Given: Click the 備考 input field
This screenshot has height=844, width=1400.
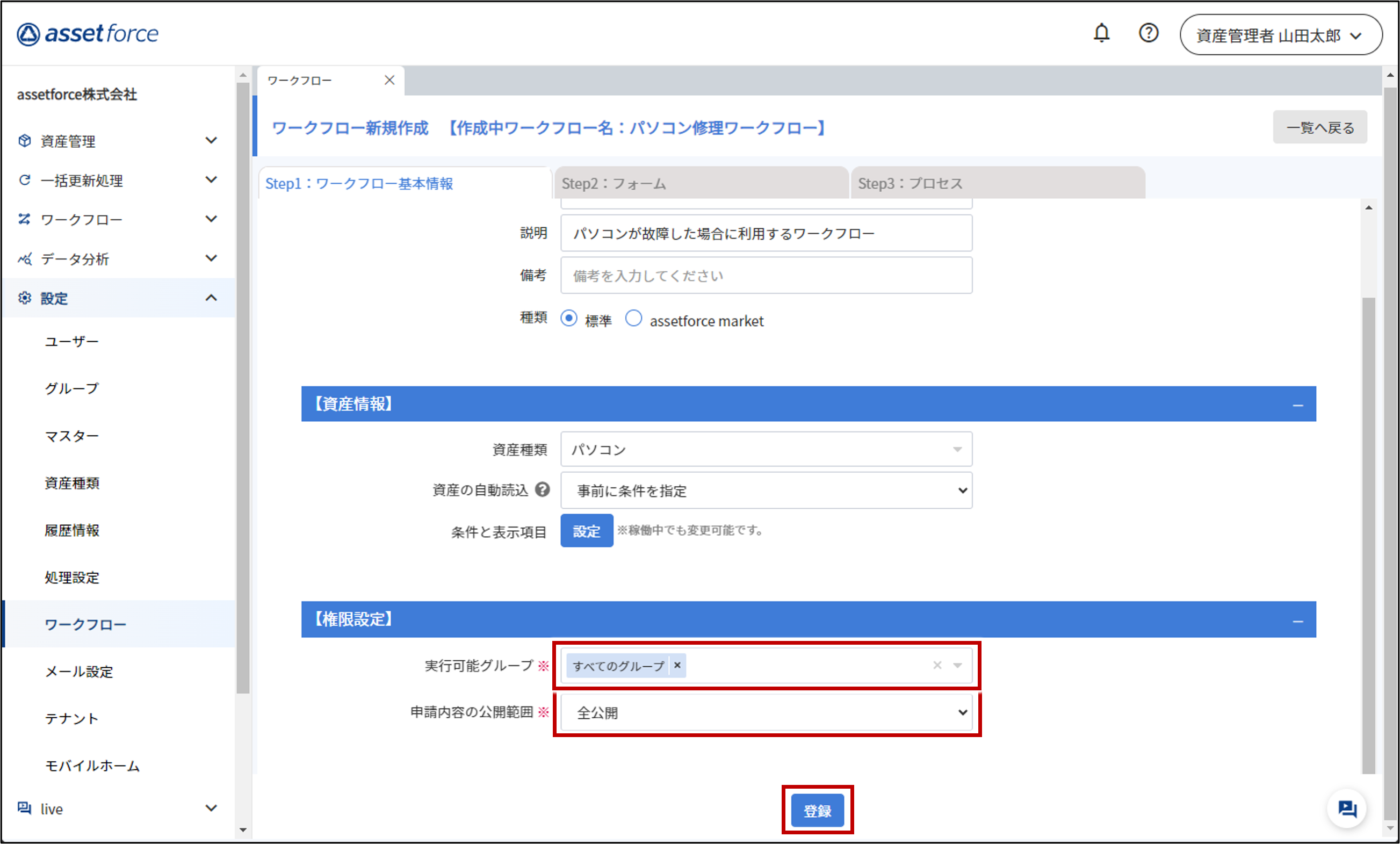Looking at the screenshot, I should (766, 276).
